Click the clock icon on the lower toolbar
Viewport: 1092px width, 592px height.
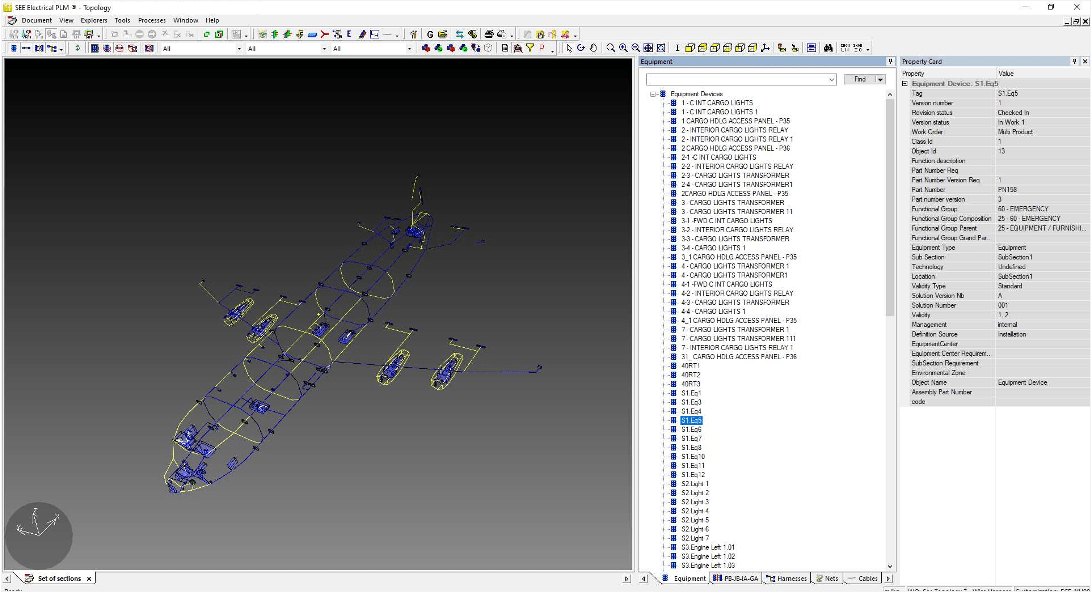pyautogui.click(x=487, y=48)
